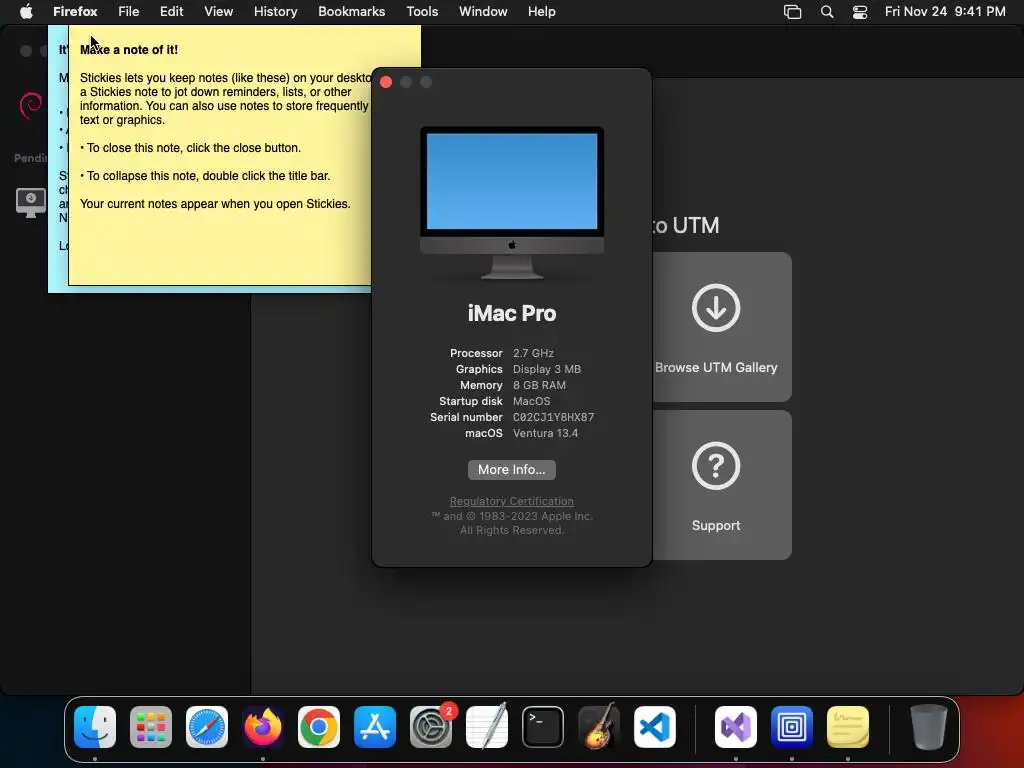Launch Terminal from the Dock

(543, 727)
